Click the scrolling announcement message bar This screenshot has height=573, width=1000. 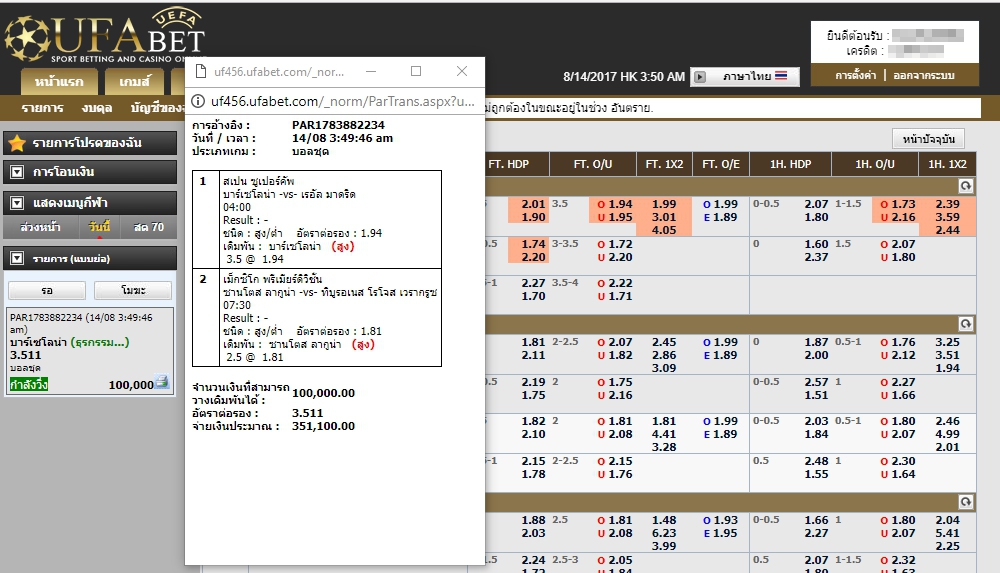tap(732, 108)
